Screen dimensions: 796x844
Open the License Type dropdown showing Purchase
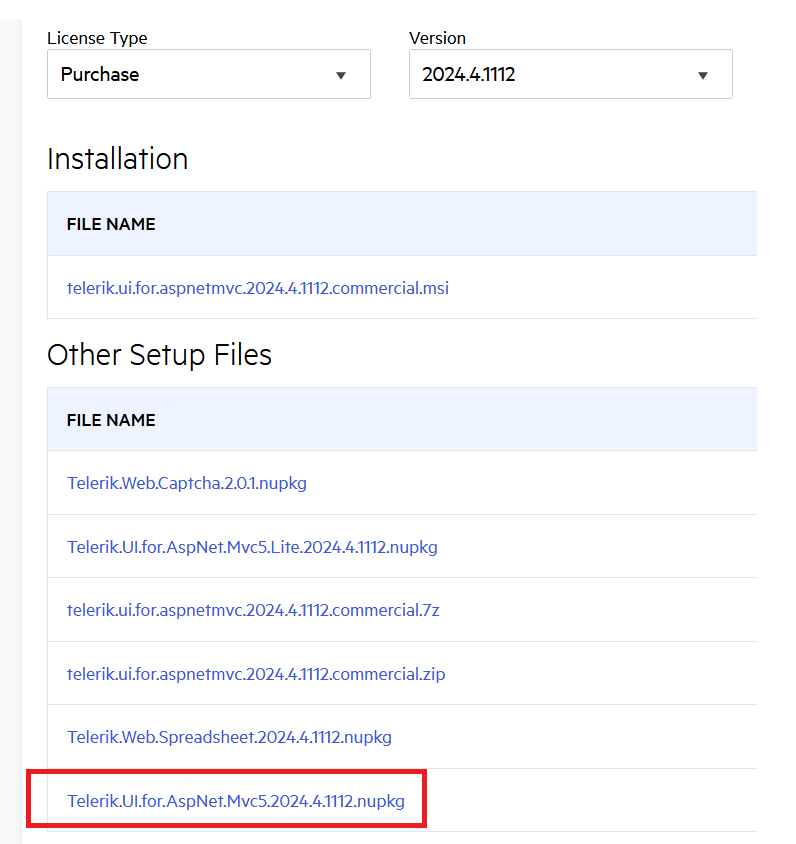209,74
